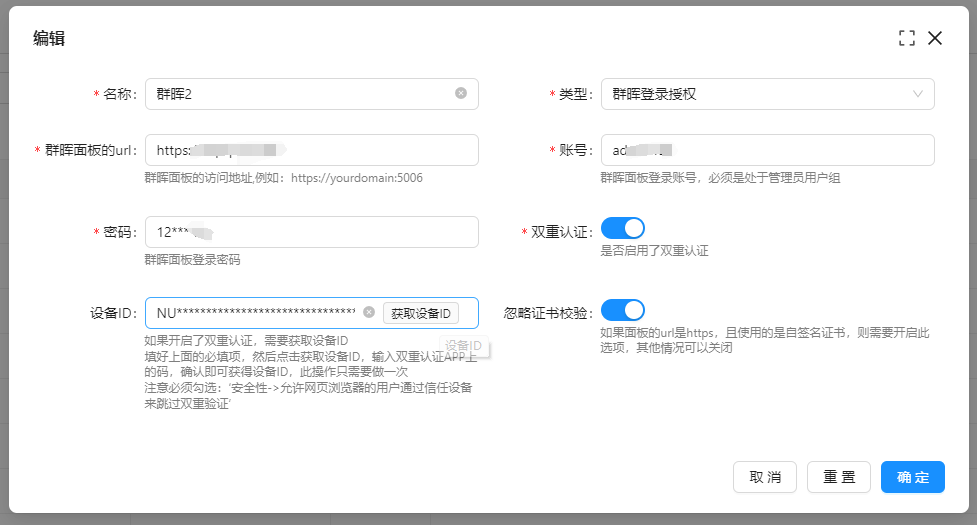Clear the 设备ID field using its clear icon
Viewport: 977px width, 525px height.
pyautogui.click(x=369, y=313)
